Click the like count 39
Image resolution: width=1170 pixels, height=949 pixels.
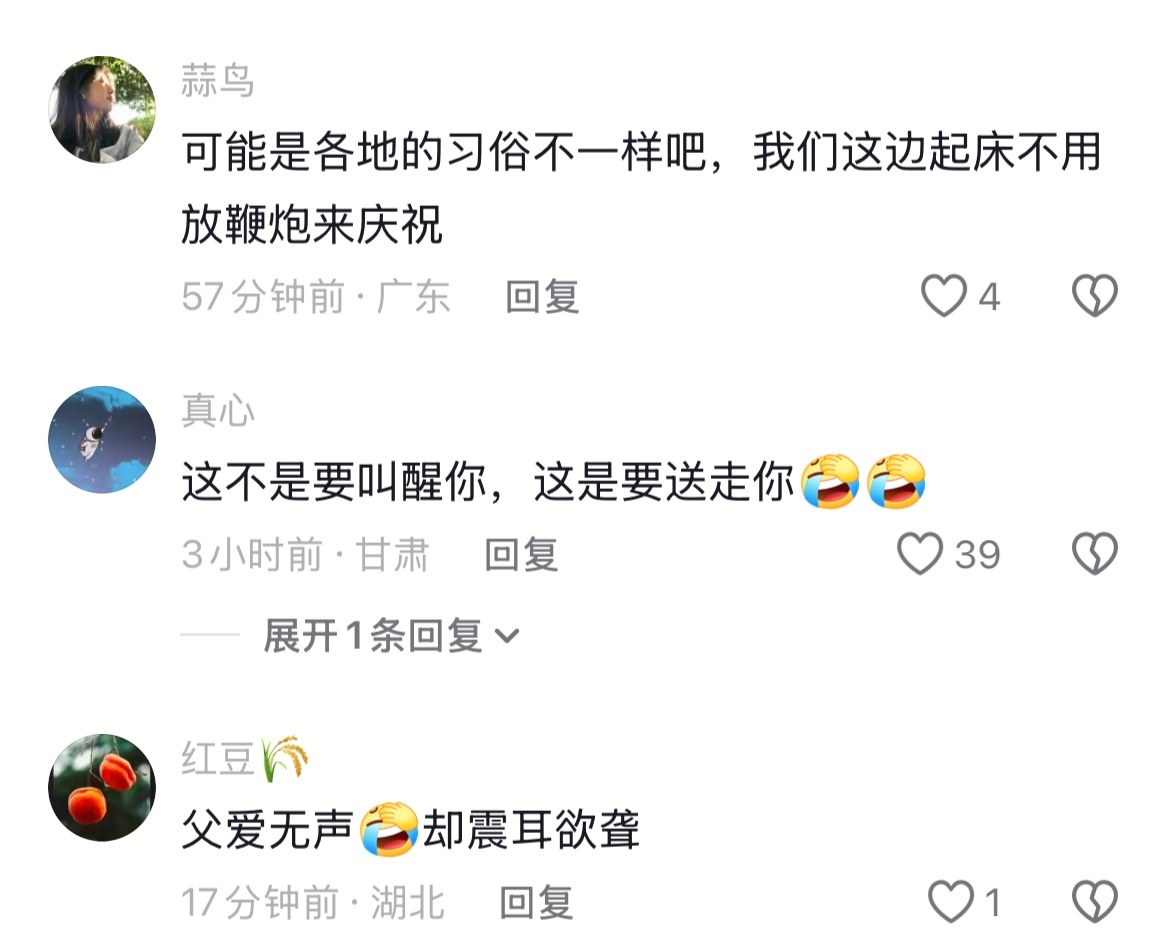point(977,554)
